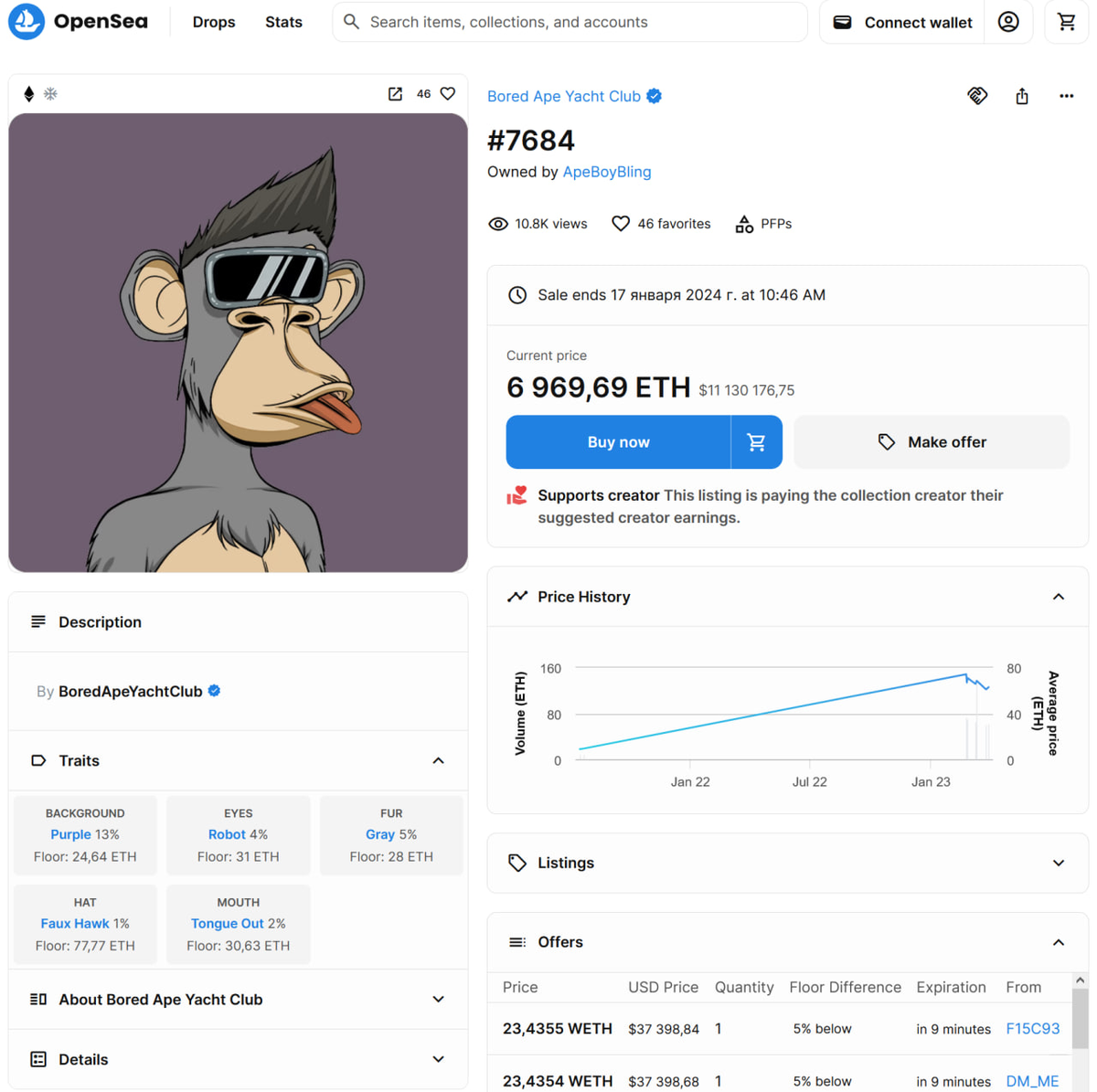Open offer sender F15C93 link
The width and height of the screenshot is (1097, 1092).
point(1033,1029)
